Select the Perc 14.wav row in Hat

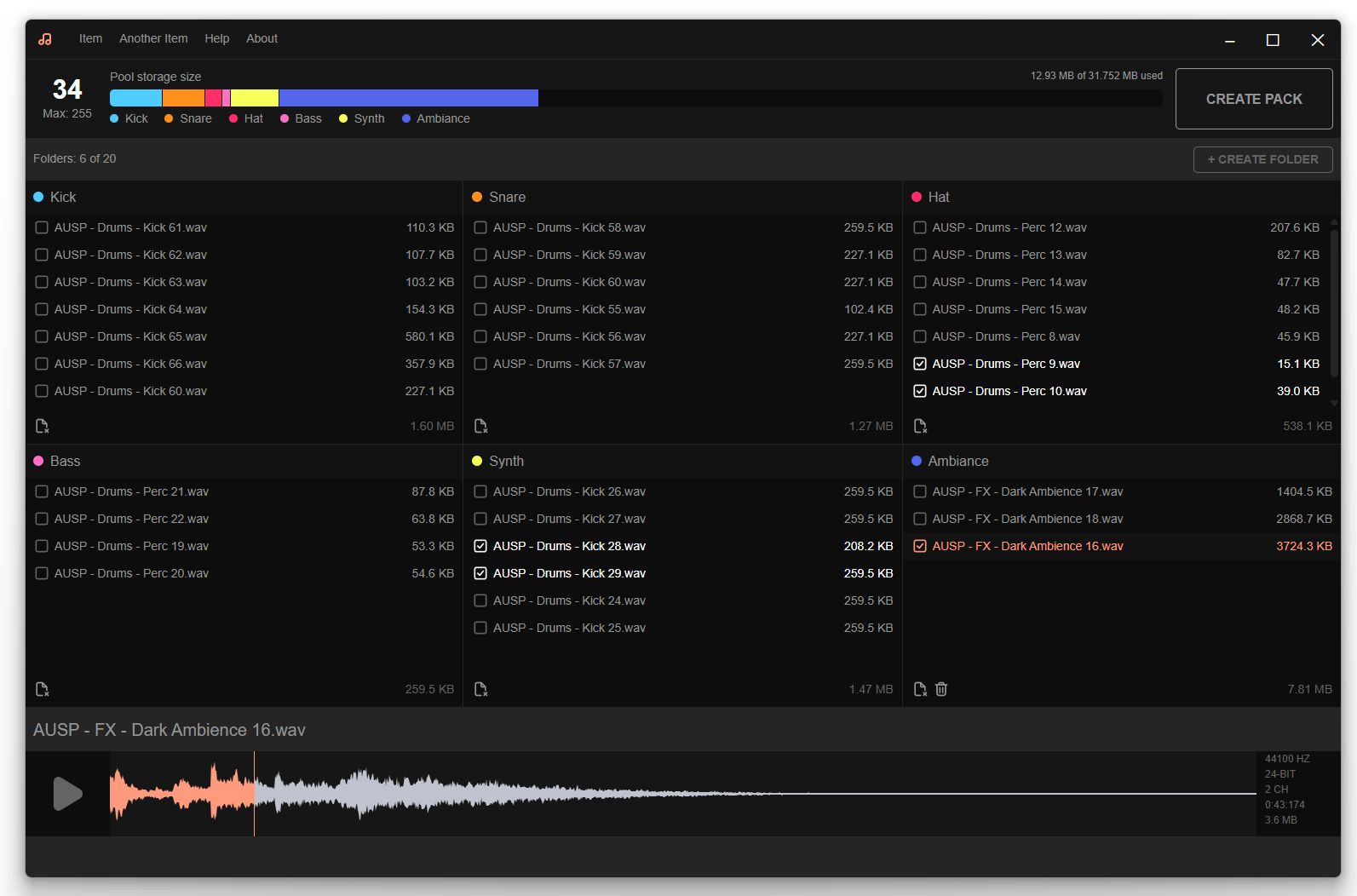[1116, 282]
